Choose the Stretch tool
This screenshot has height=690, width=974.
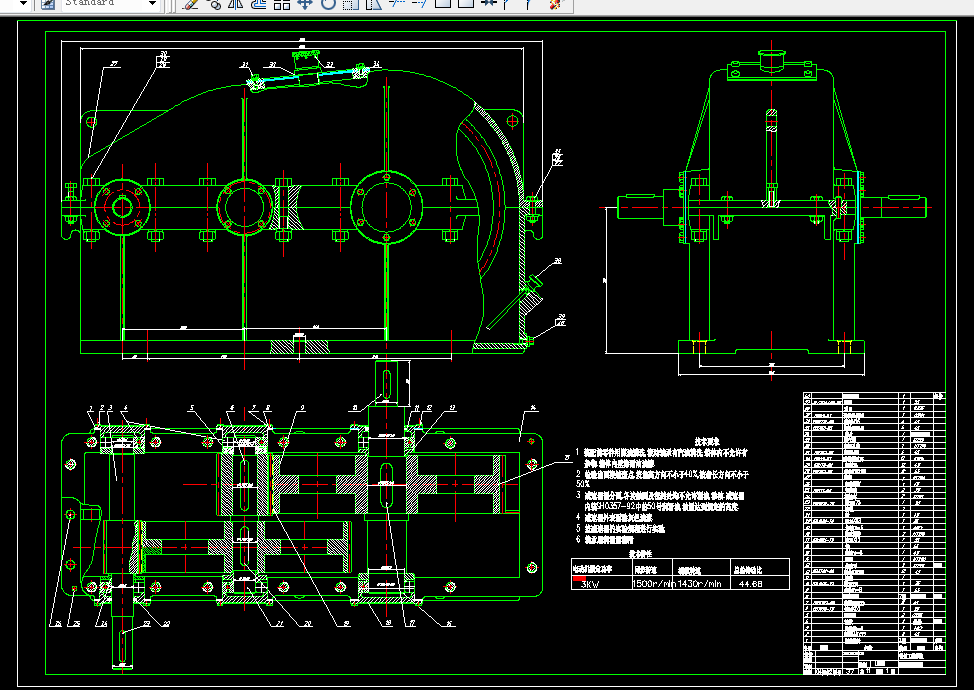372,4
